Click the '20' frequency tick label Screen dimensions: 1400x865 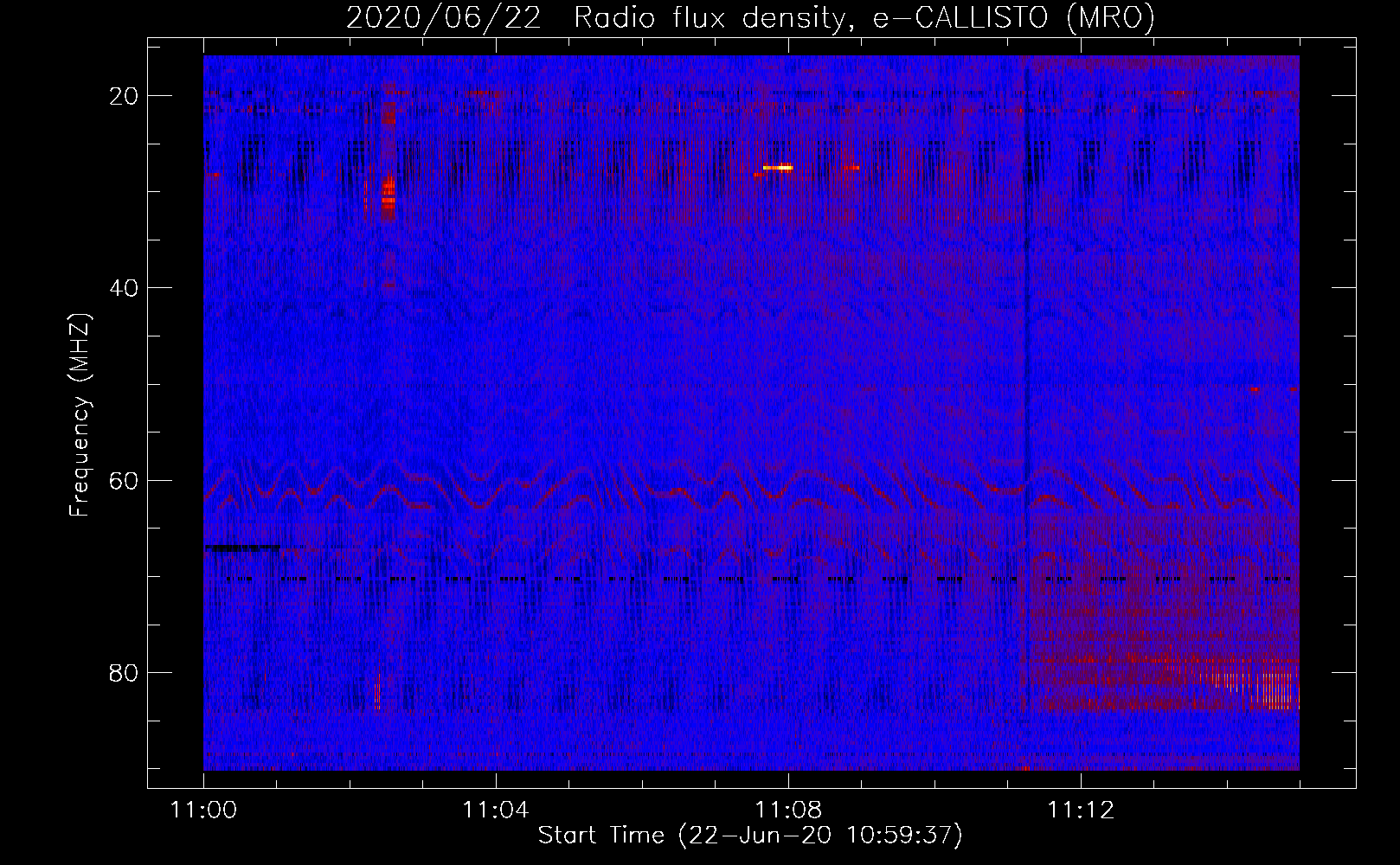(x=125, y=95)
